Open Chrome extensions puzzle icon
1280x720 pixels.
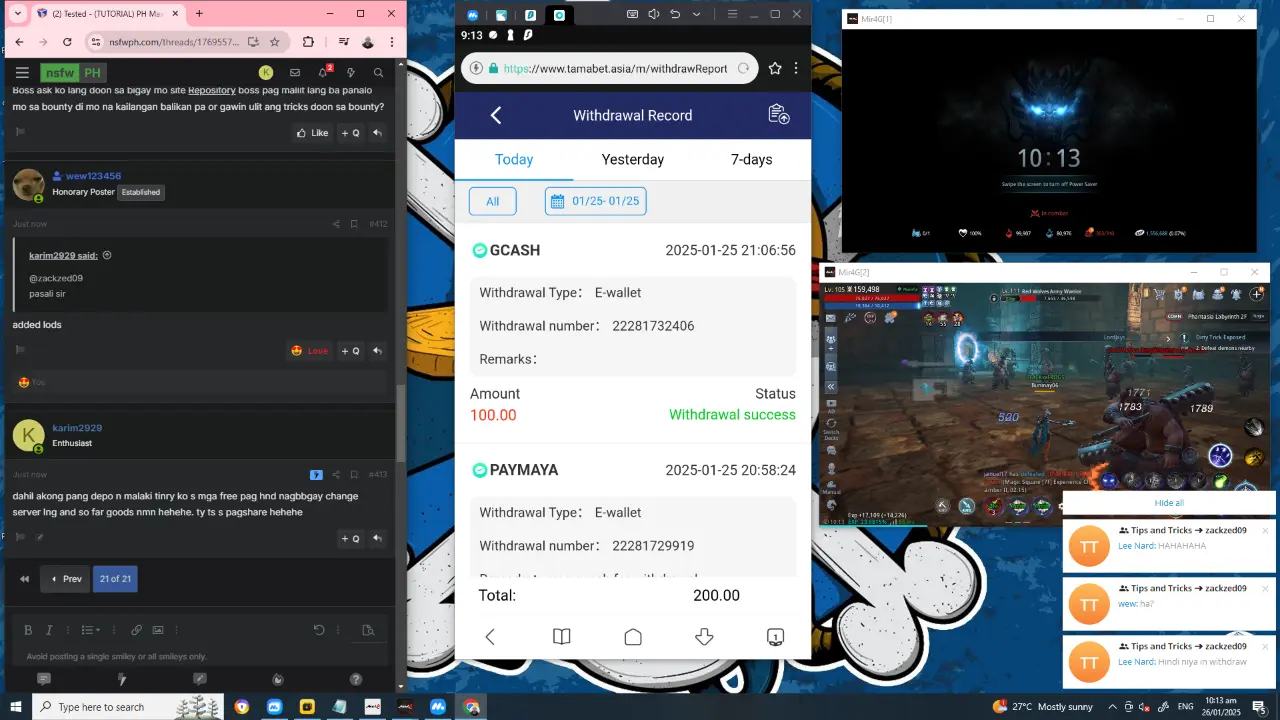click(x=308, y=42)
